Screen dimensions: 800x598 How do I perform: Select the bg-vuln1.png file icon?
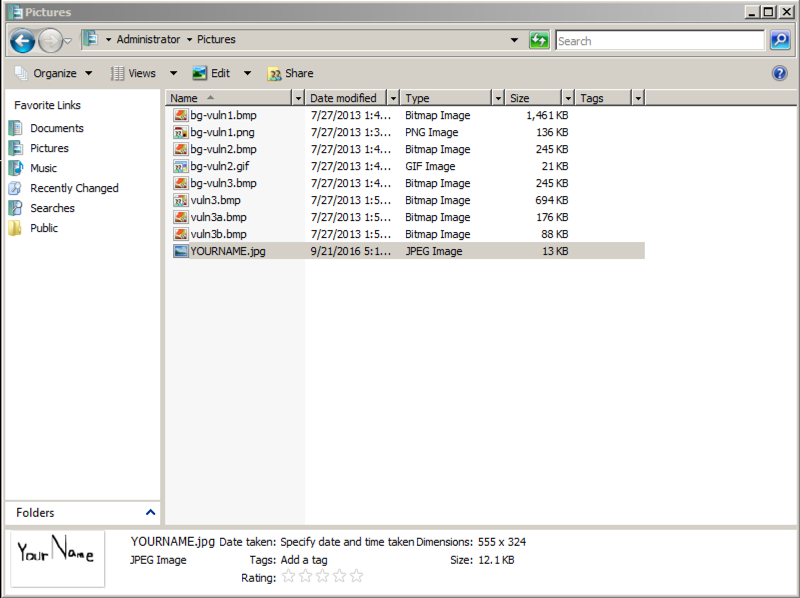(181, 132)
